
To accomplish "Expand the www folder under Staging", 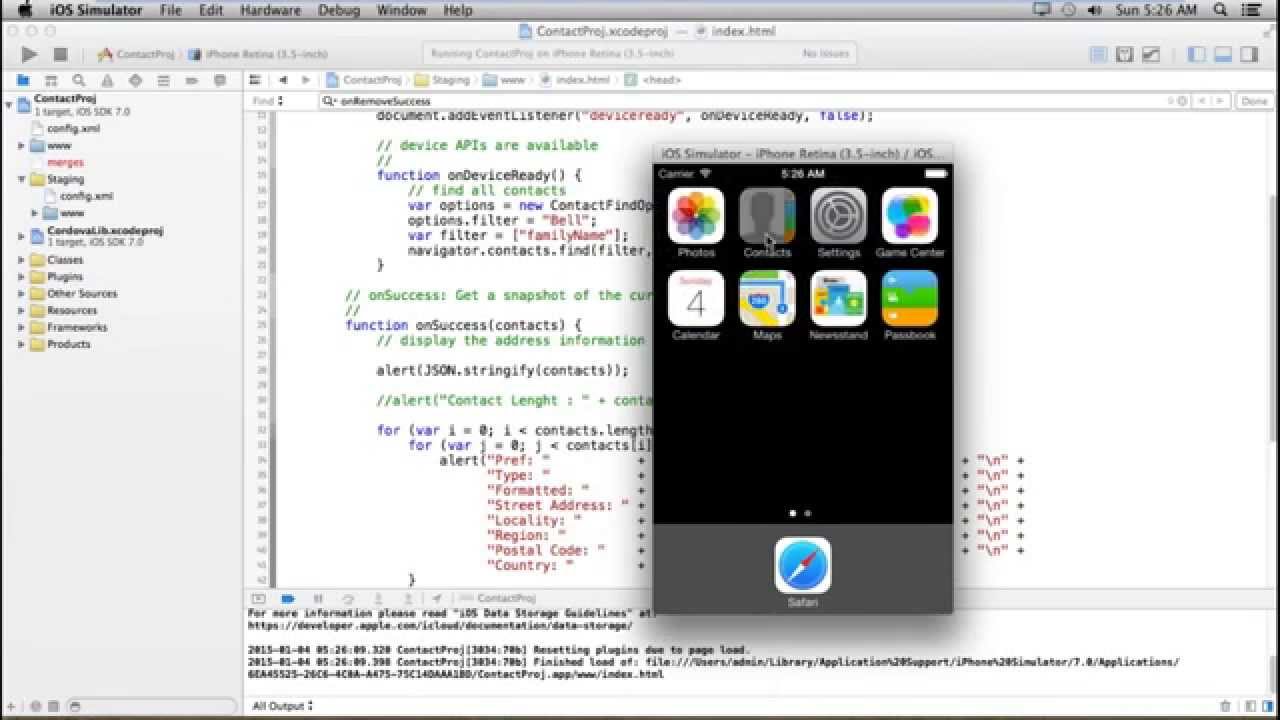I will point(34,213).
